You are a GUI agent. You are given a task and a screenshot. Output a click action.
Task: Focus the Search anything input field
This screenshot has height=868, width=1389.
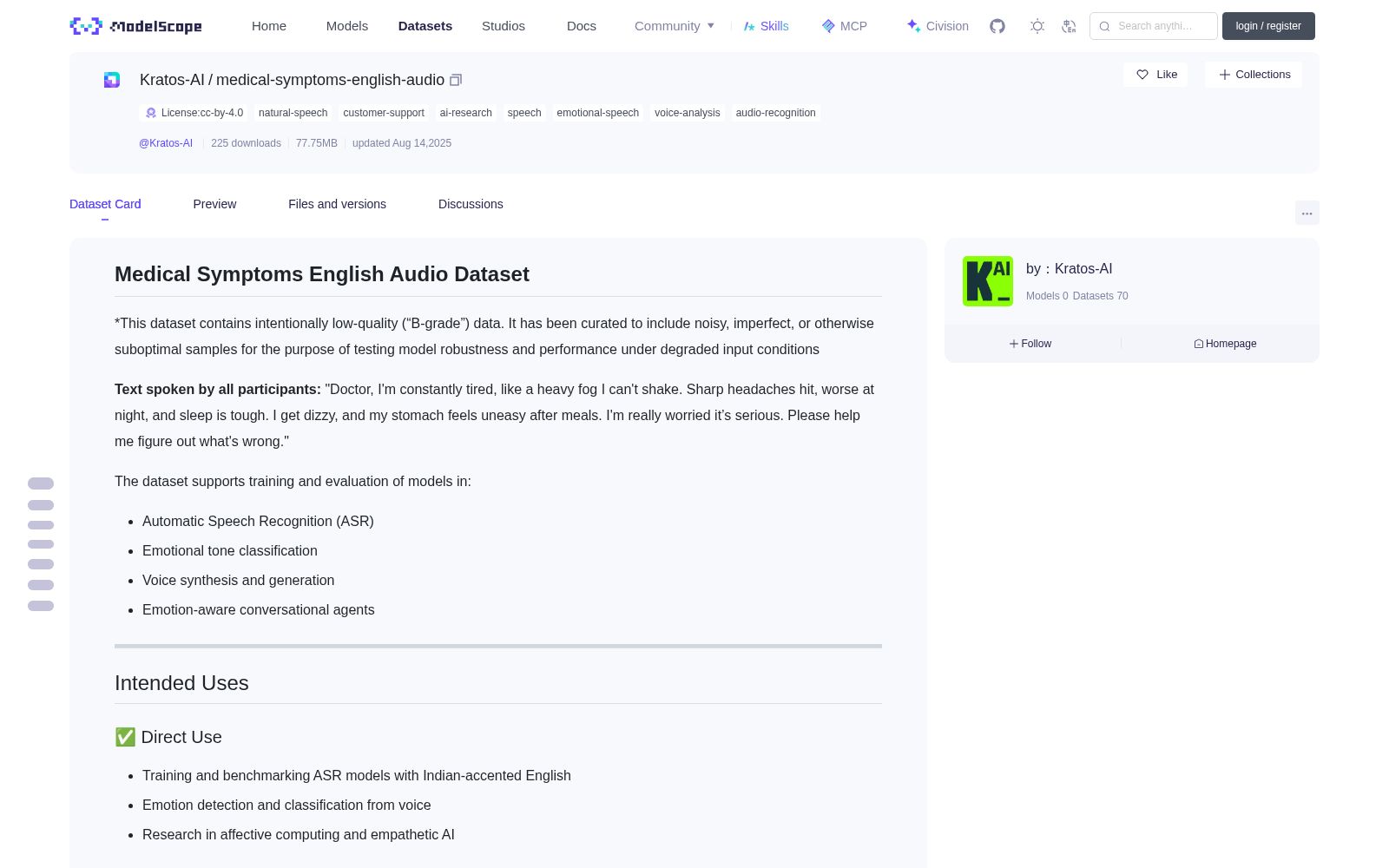point(1154,26)
